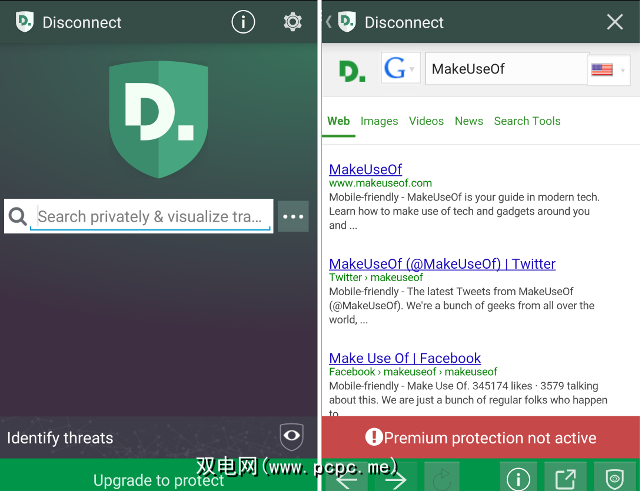This screenshot has height=491, width=640.
Task: Select the Web tab
Action: pyautogui.click(x=338, y=121)
